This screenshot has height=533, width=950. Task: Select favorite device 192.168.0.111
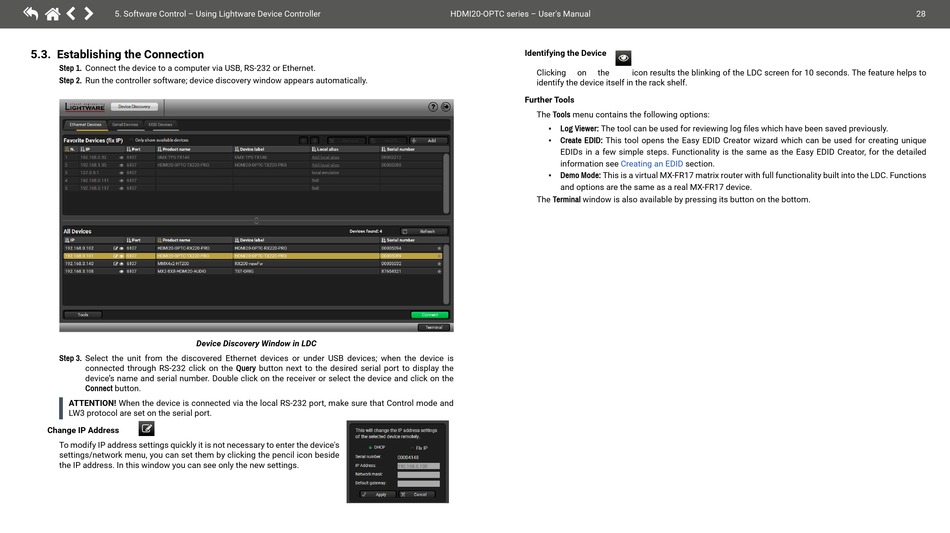click(253, 180)
